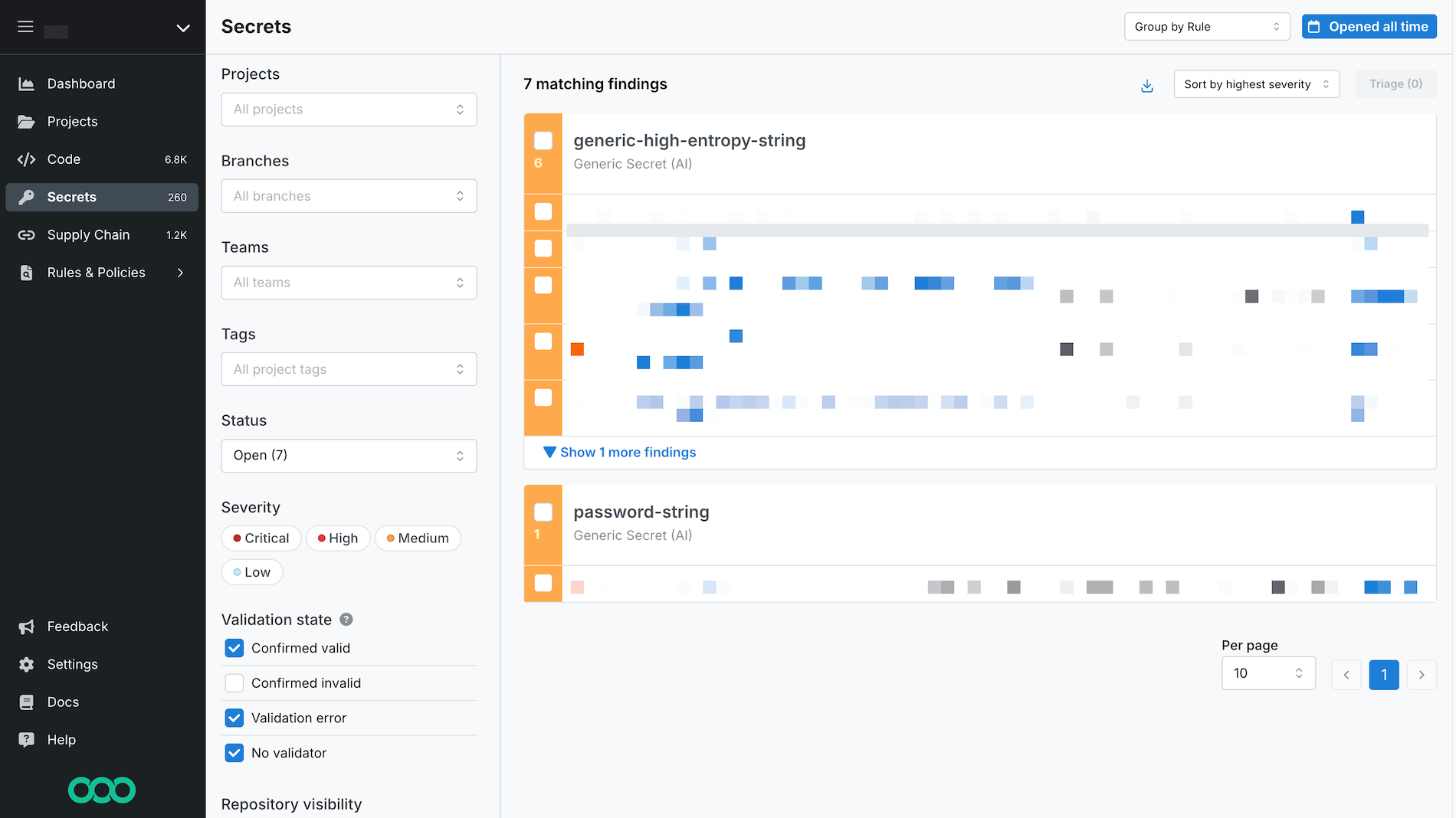This screenshot has width=1456, height=818.
Task: Open the hamburger menu at top left
Action: (25, 26)
